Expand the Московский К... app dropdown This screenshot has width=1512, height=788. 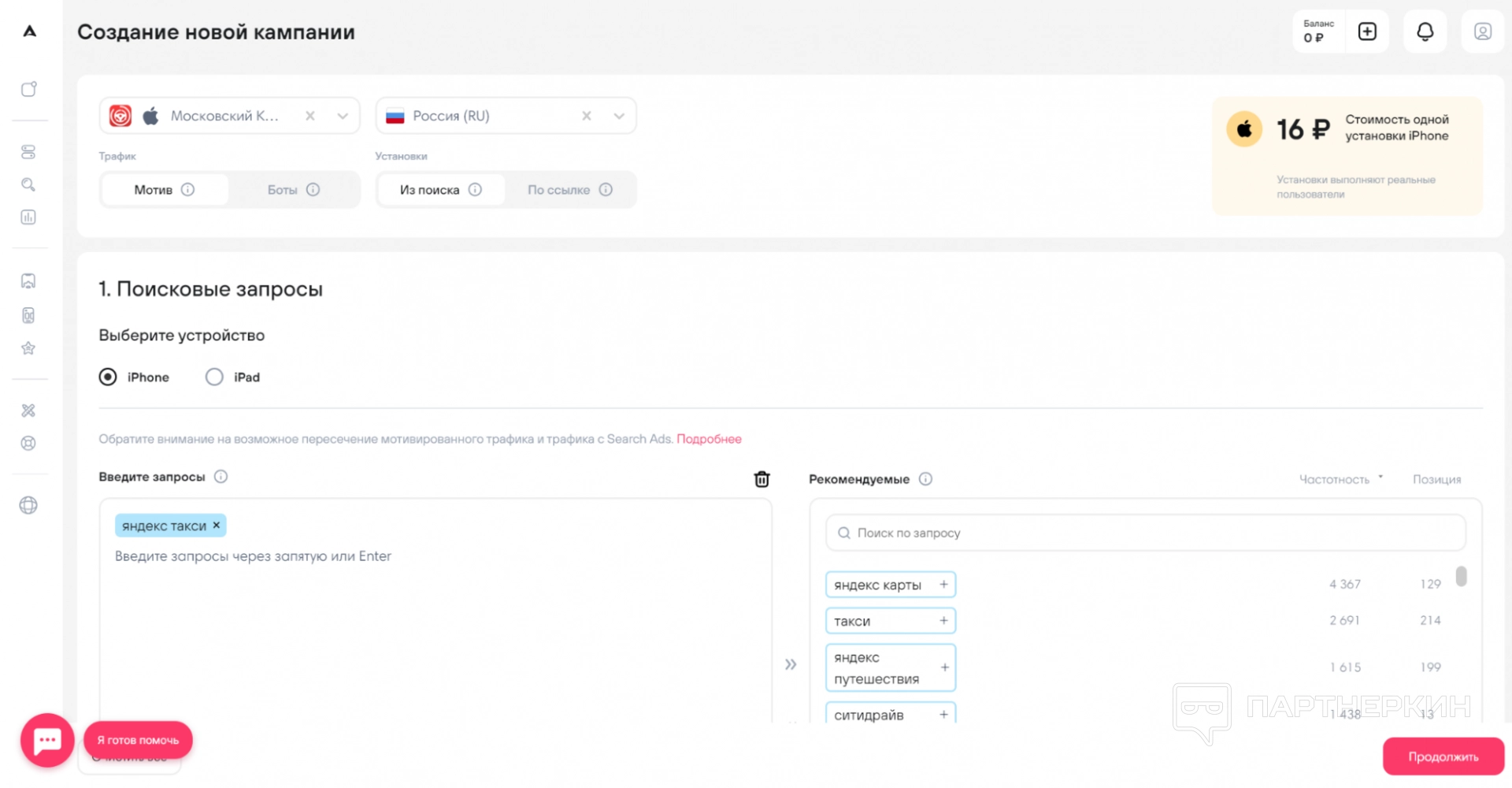click(343, 116)
